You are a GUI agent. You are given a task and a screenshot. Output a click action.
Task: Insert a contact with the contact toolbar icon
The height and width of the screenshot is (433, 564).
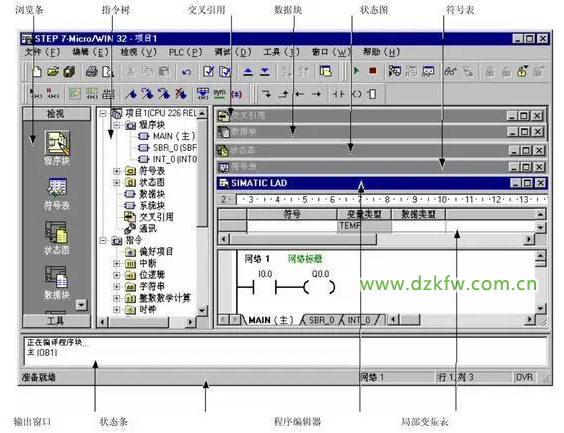click(338, 94)
